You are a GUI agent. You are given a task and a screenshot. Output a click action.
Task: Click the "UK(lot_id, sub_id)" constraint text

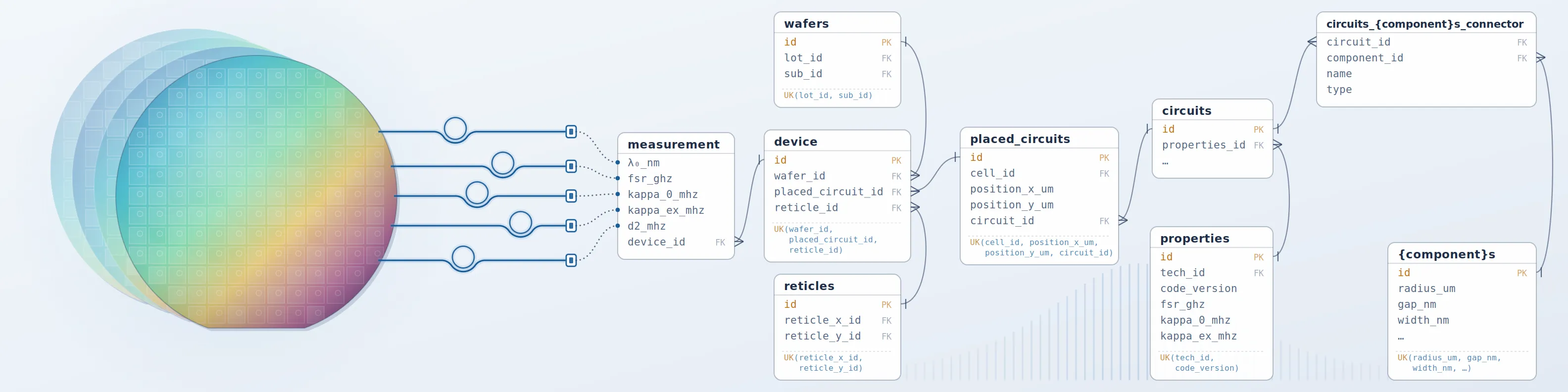[x=828, y=95]
